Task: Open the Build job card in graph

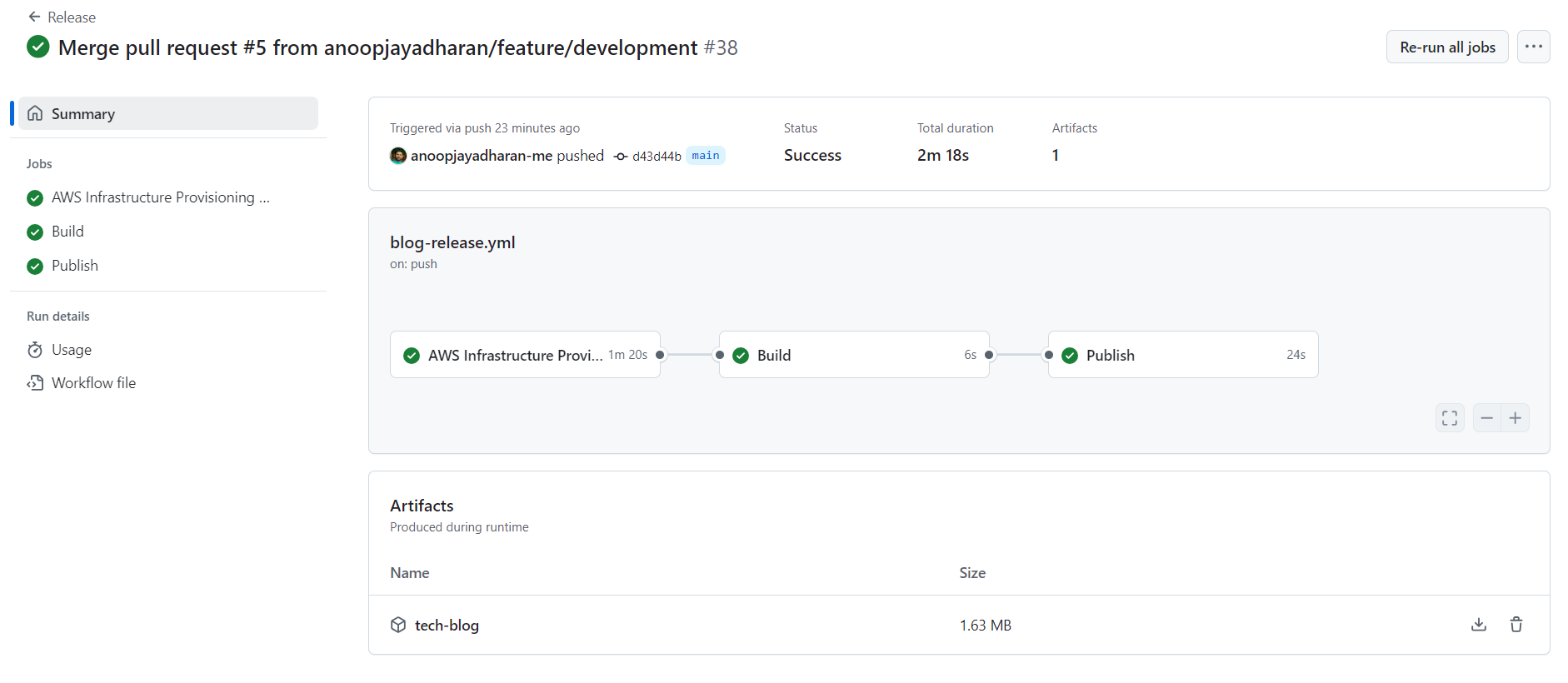Action: (854, 355)
